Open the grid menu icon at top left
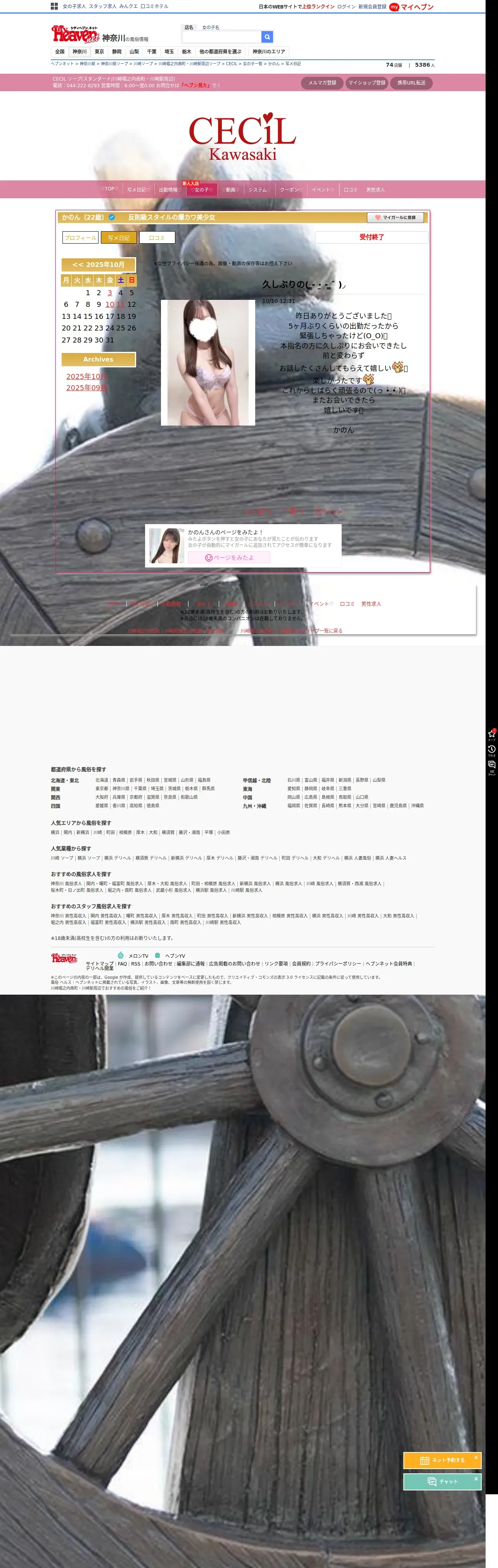 54,6
